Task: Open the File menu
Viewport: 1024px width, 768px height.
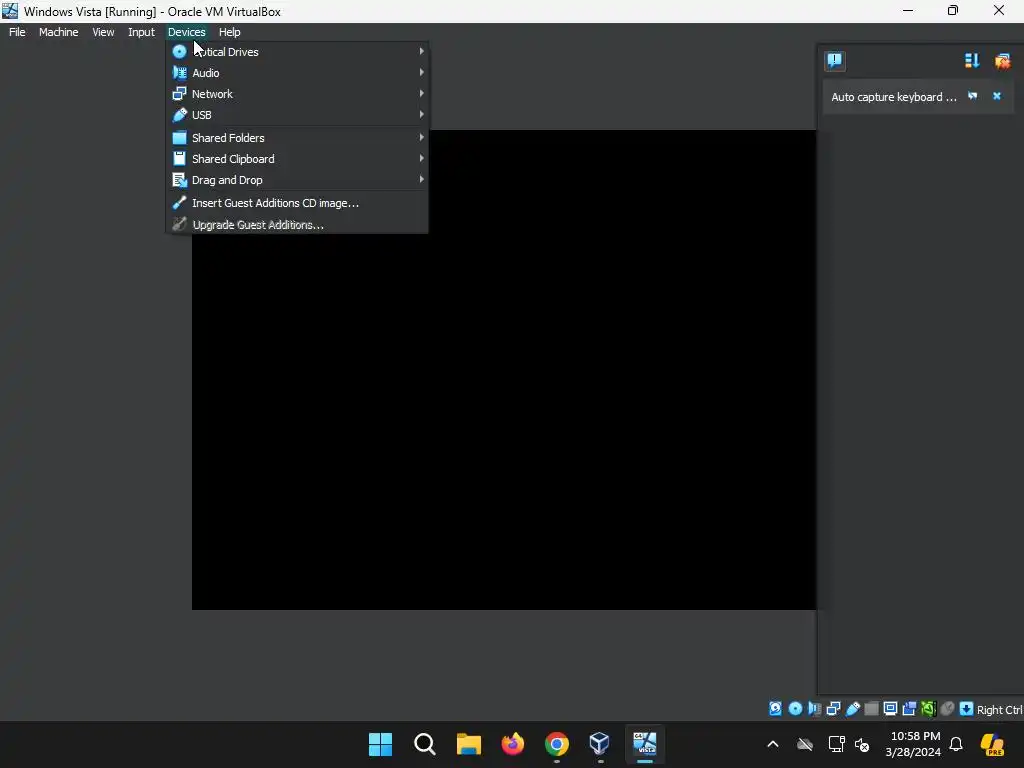Action: tap(17, 32)
